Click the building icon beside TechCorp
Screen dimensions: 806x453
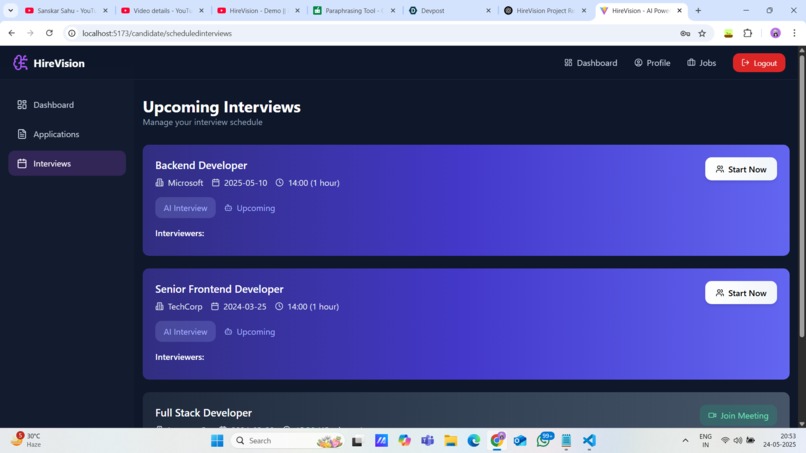(x=159, y=306)
